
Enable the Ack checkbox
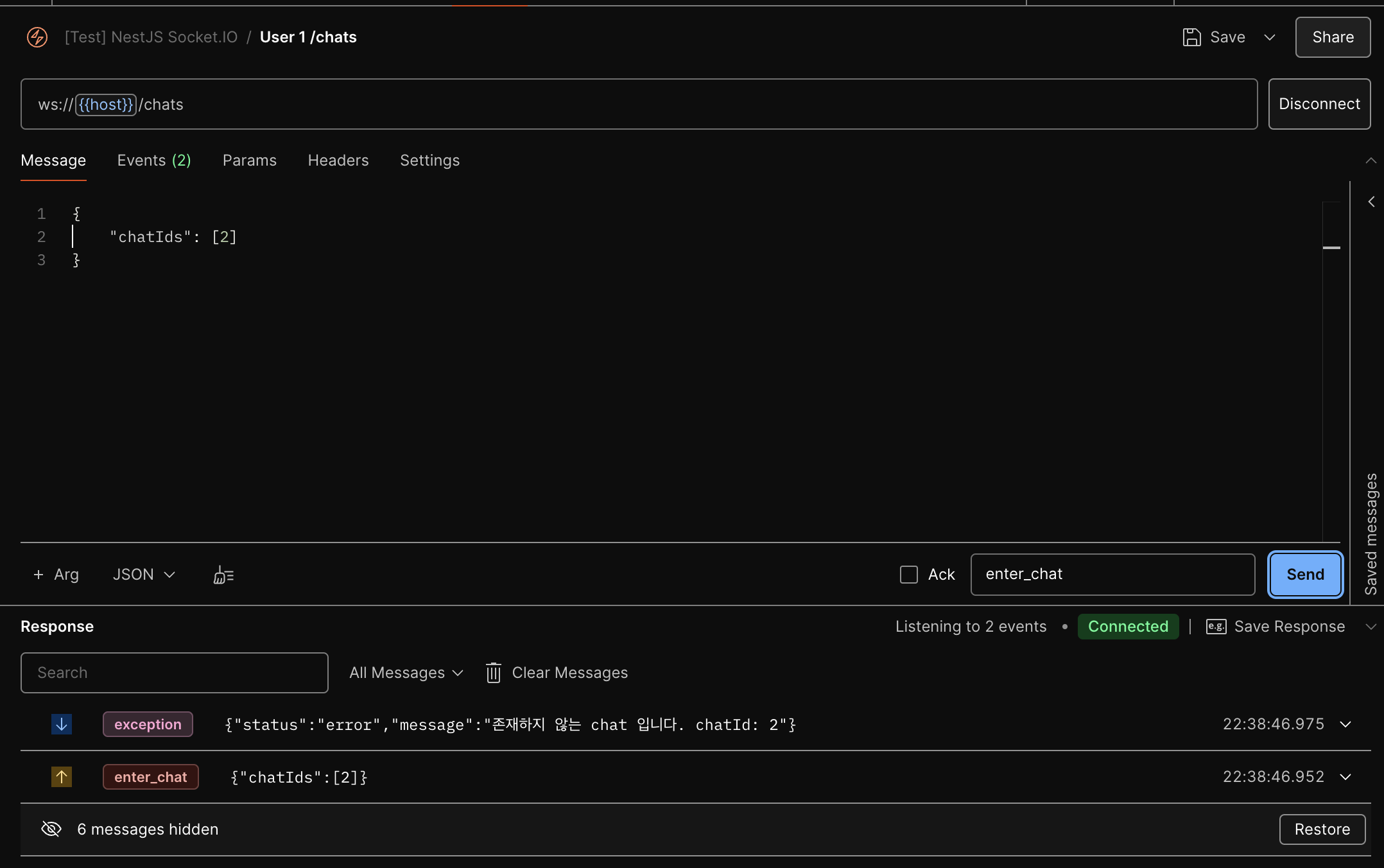(x=909, y=575)
